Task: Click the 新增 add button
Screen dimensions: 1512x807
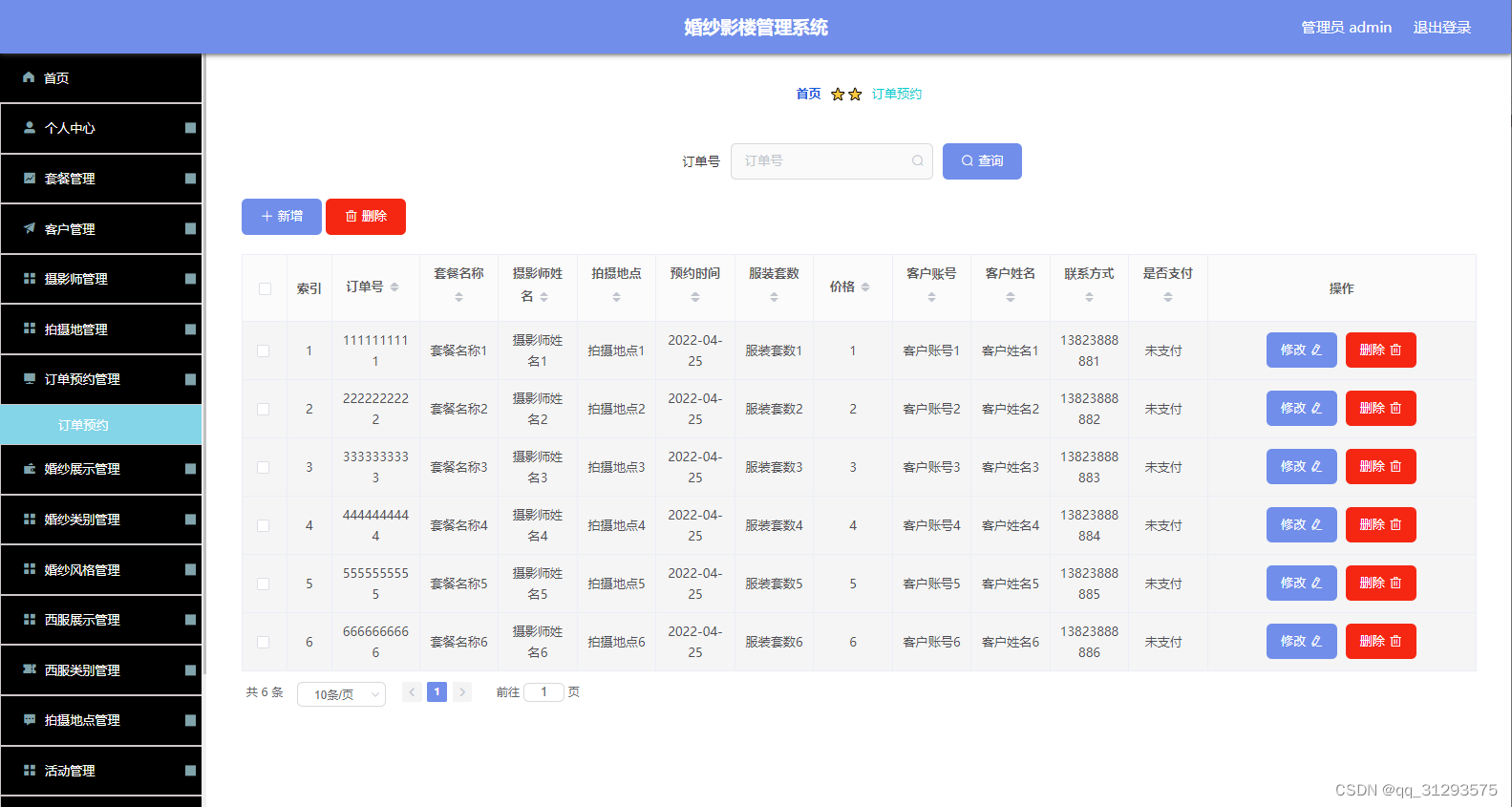Action: [x=282, y=217]
